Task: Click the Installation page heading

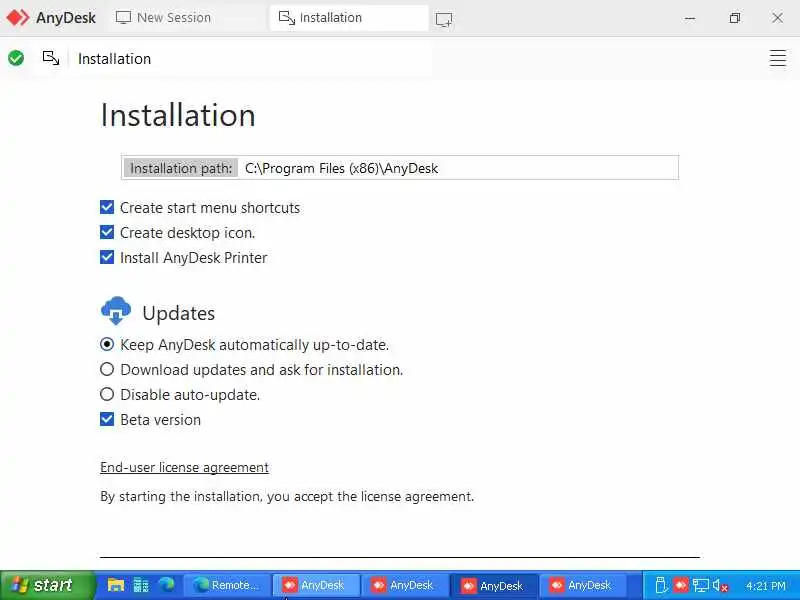Action: pos(178,115)
